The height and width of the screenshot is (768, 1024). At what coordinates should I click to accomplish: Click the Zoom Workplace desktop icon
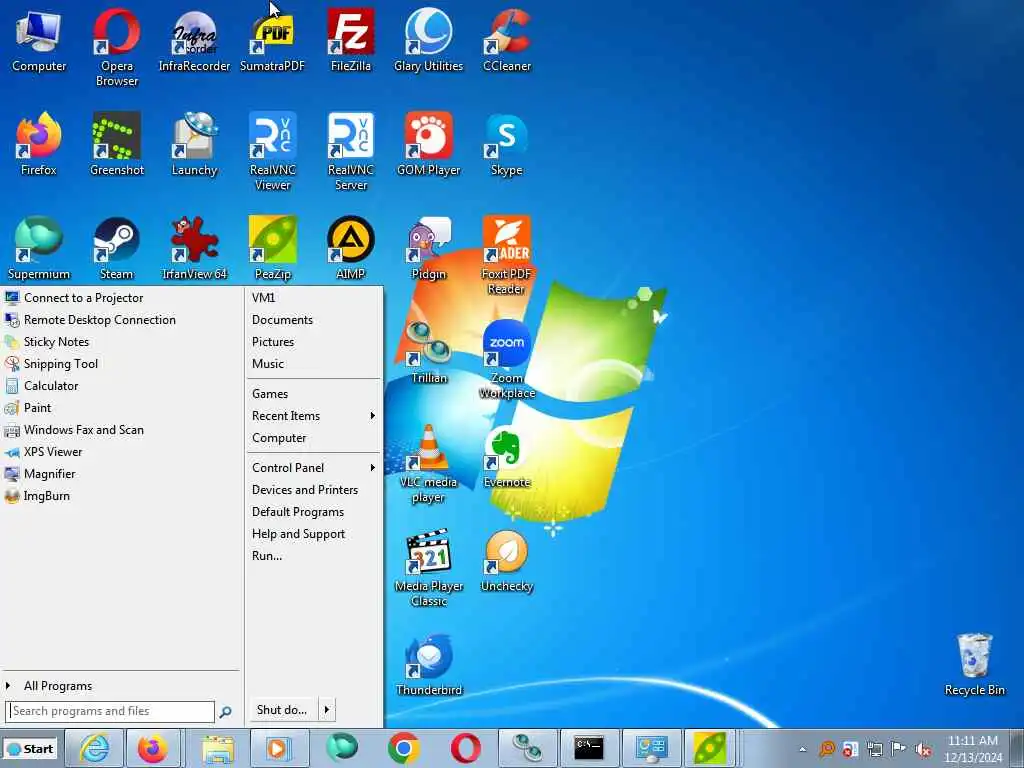tap(507, 359)
